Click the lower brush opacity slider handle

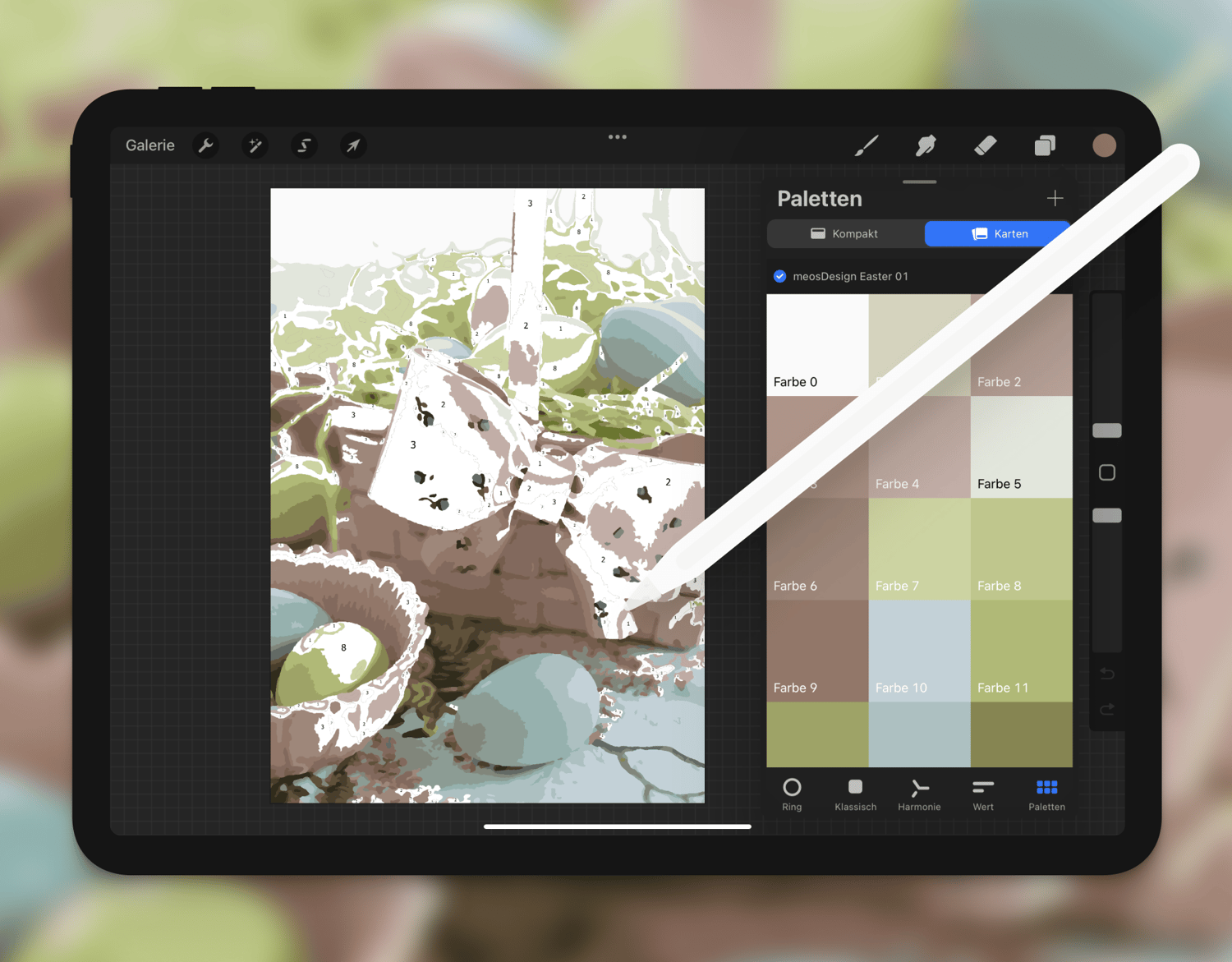click(x=1107, y=515)
